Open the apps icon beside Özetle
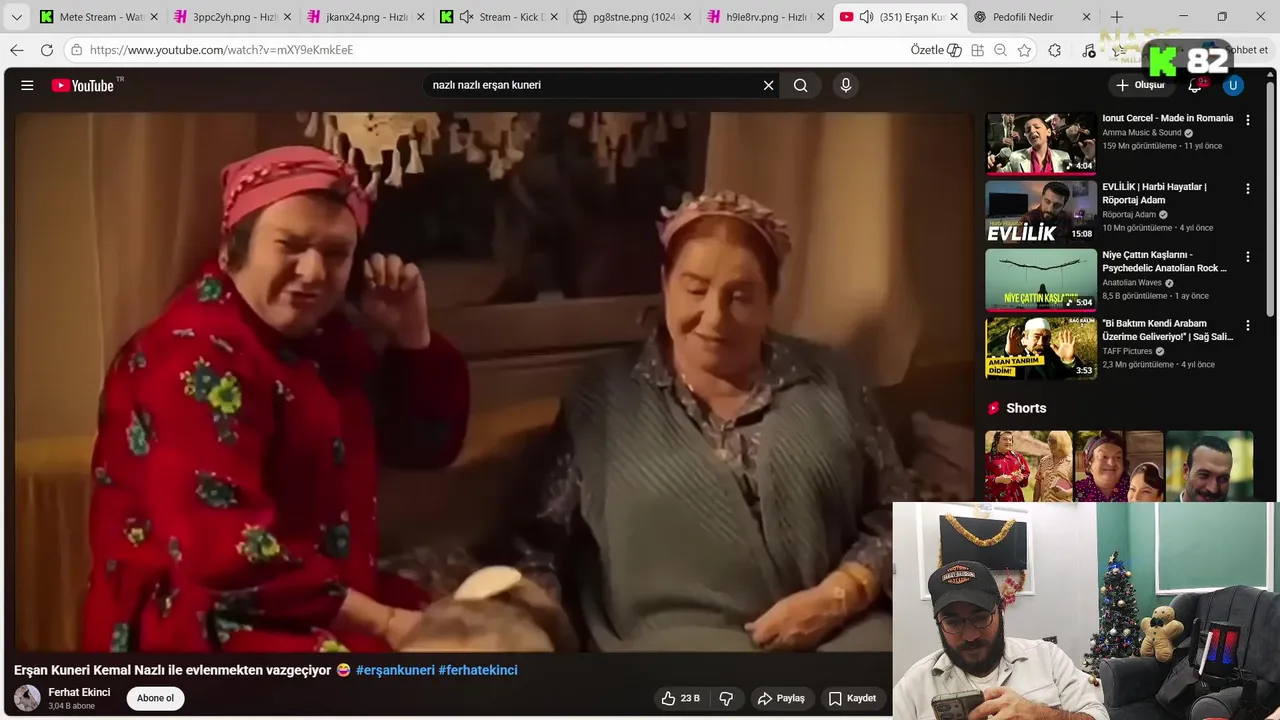 (x=977, y=50)
